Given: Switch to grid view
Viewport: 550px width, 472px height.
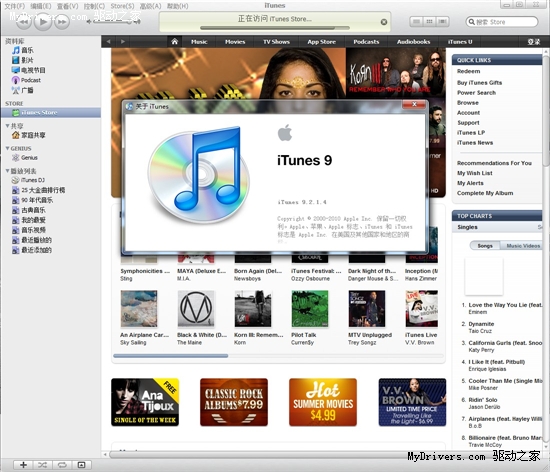Looking at the screenshot, I should pyautogui.click(x=429, y=22).
